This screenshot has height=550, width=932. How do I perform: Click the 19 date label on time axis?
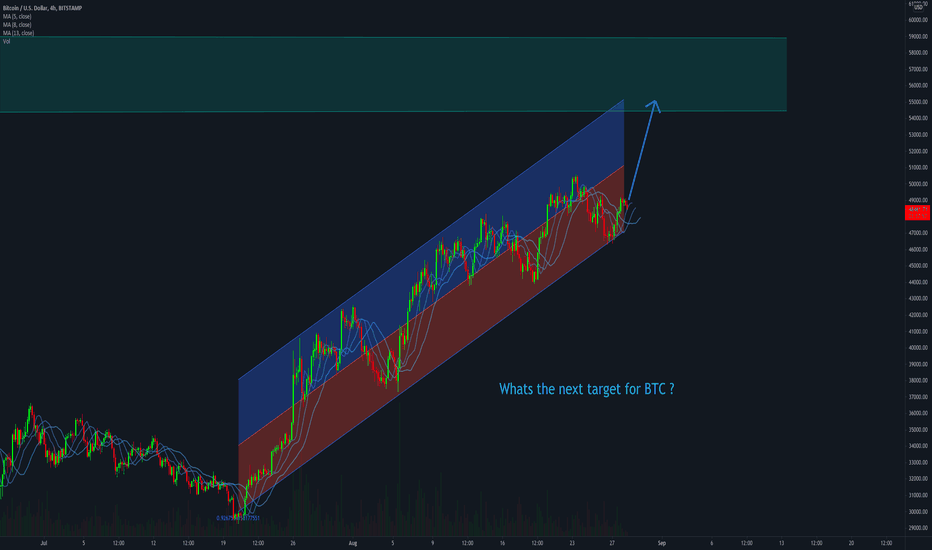[223, 543]
